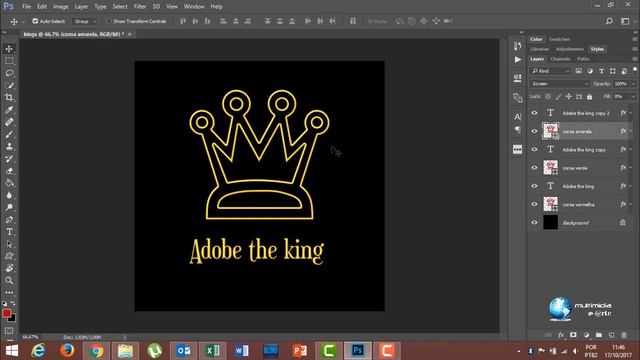
Task: Switch to the Swatches tab
Action: coord(559,39)
